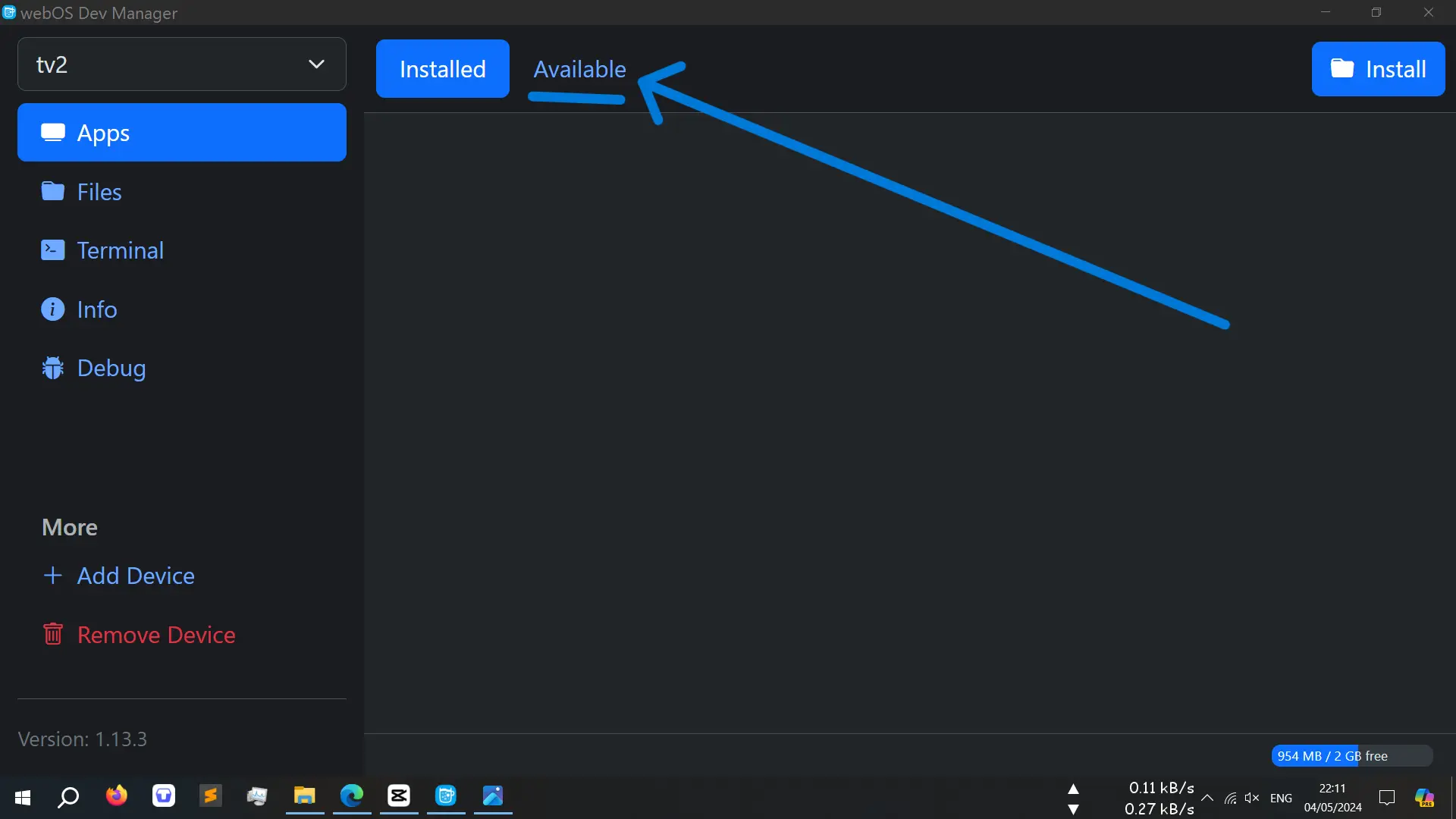Open File Explorer from the taskbar

304,796
